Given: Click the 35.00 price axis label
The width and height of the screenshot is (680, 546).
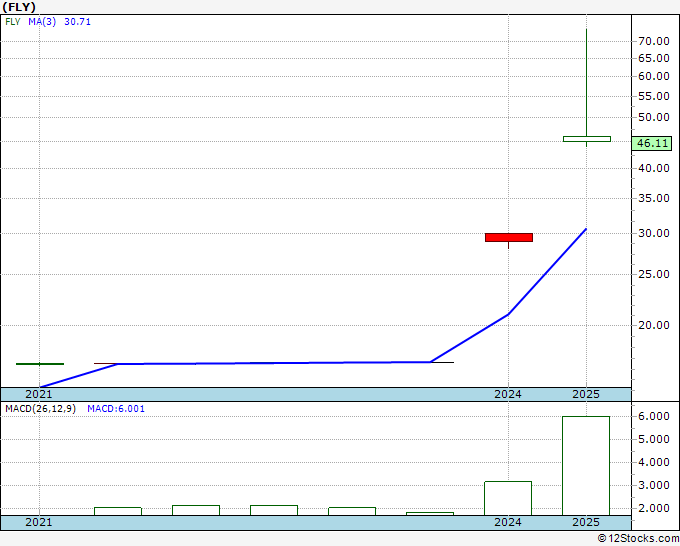Looking at the screenshot, I should pos(654,198).
